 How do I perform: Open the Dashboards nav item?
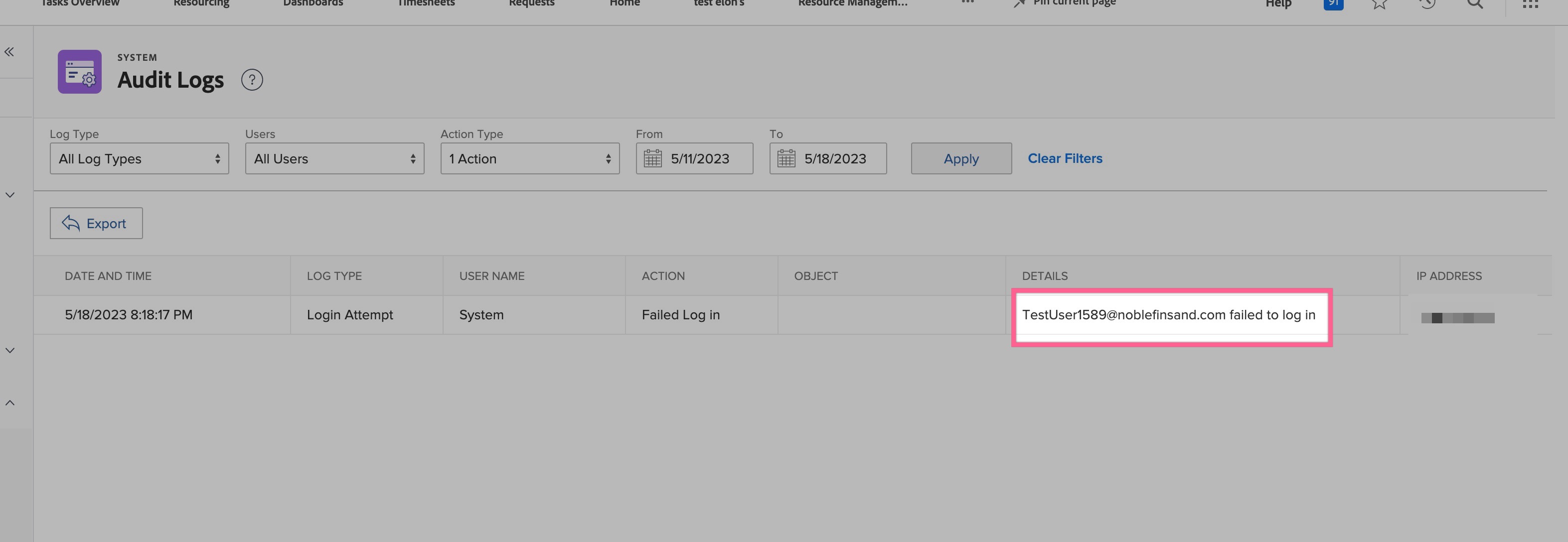tap(313, 3)
